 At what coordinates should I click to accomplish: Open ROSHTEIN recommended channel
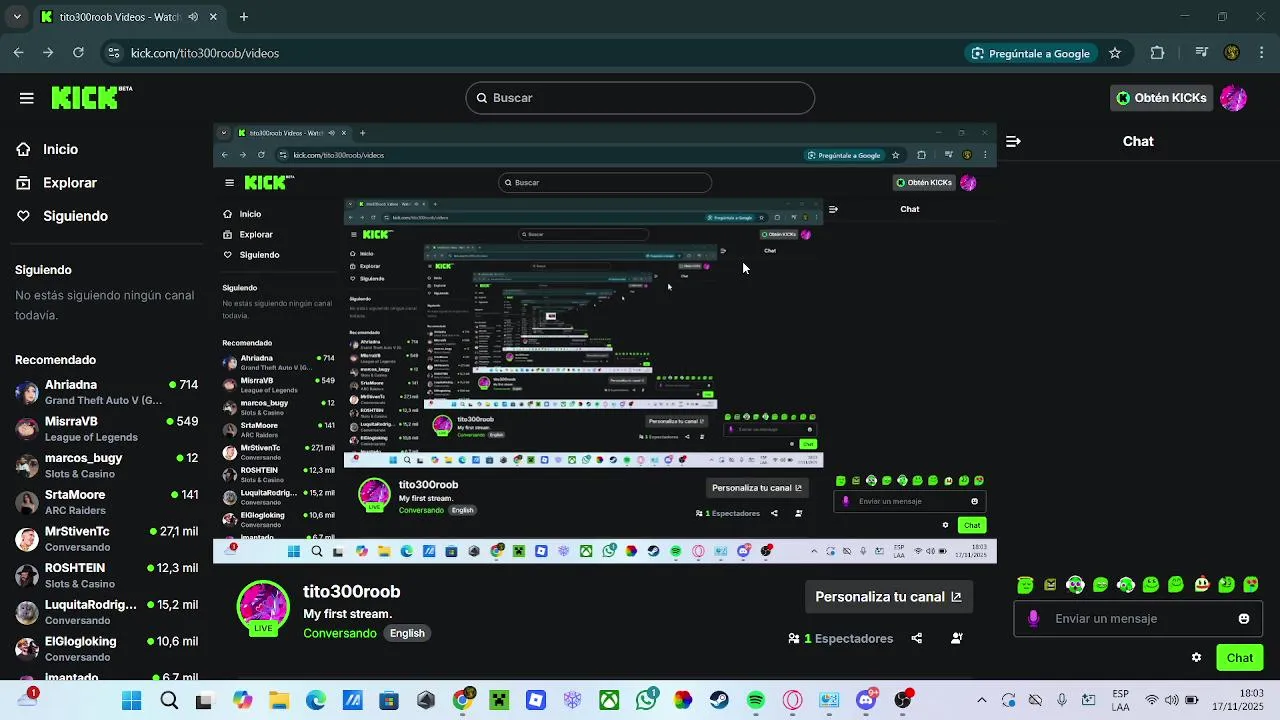pos(106,575)
